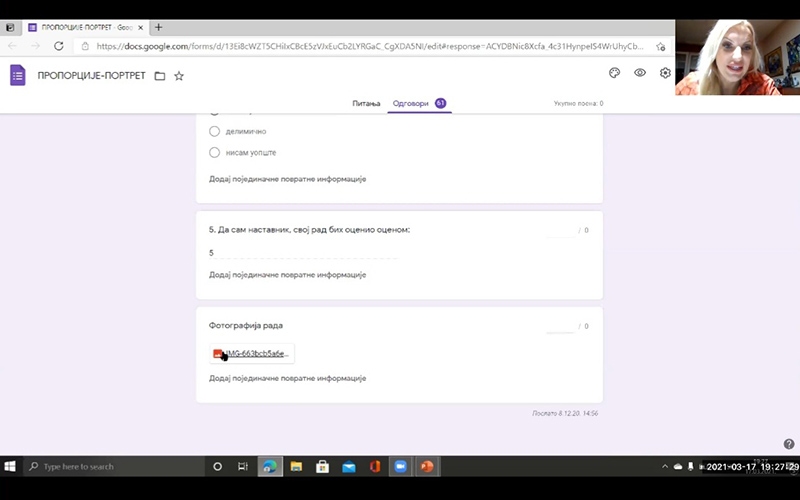
Task: Open the Windows Start menu
Action: 10,466
